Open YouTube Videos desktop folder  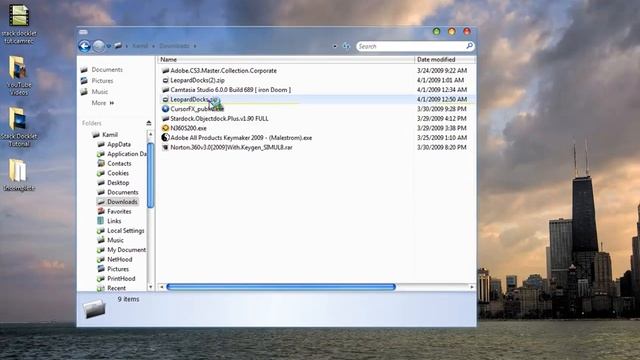click(x=19, y=76)
